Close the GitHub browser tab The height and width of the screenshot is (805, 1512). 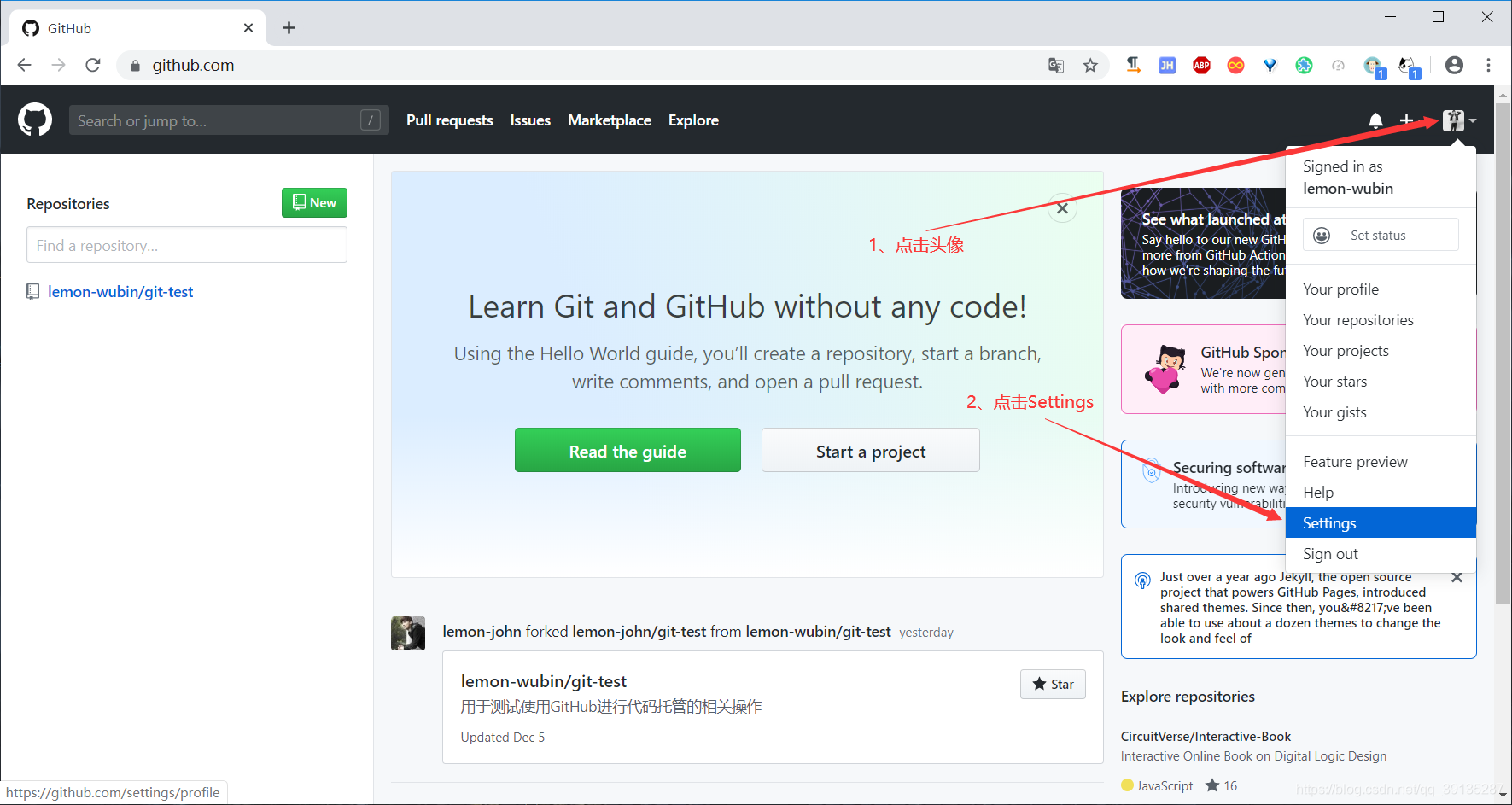click(x=248, y=28)
